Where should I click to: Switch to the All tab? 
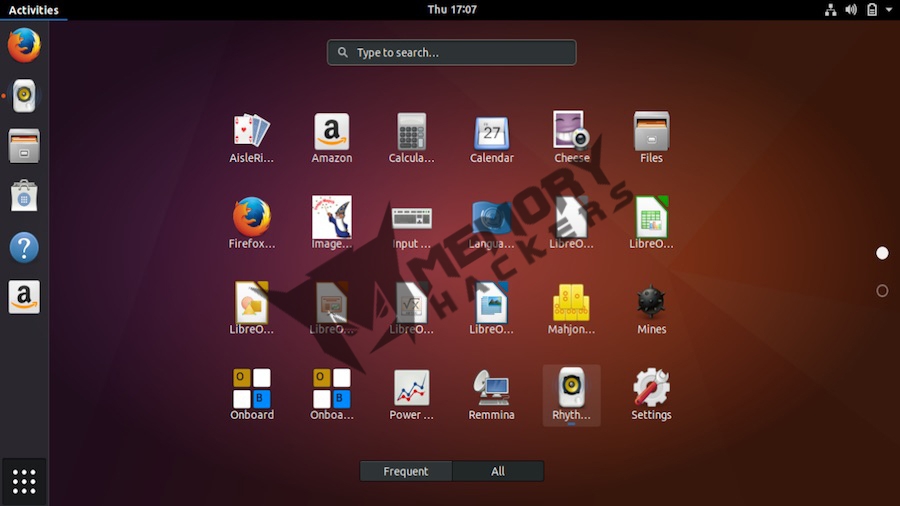(498, 471)
